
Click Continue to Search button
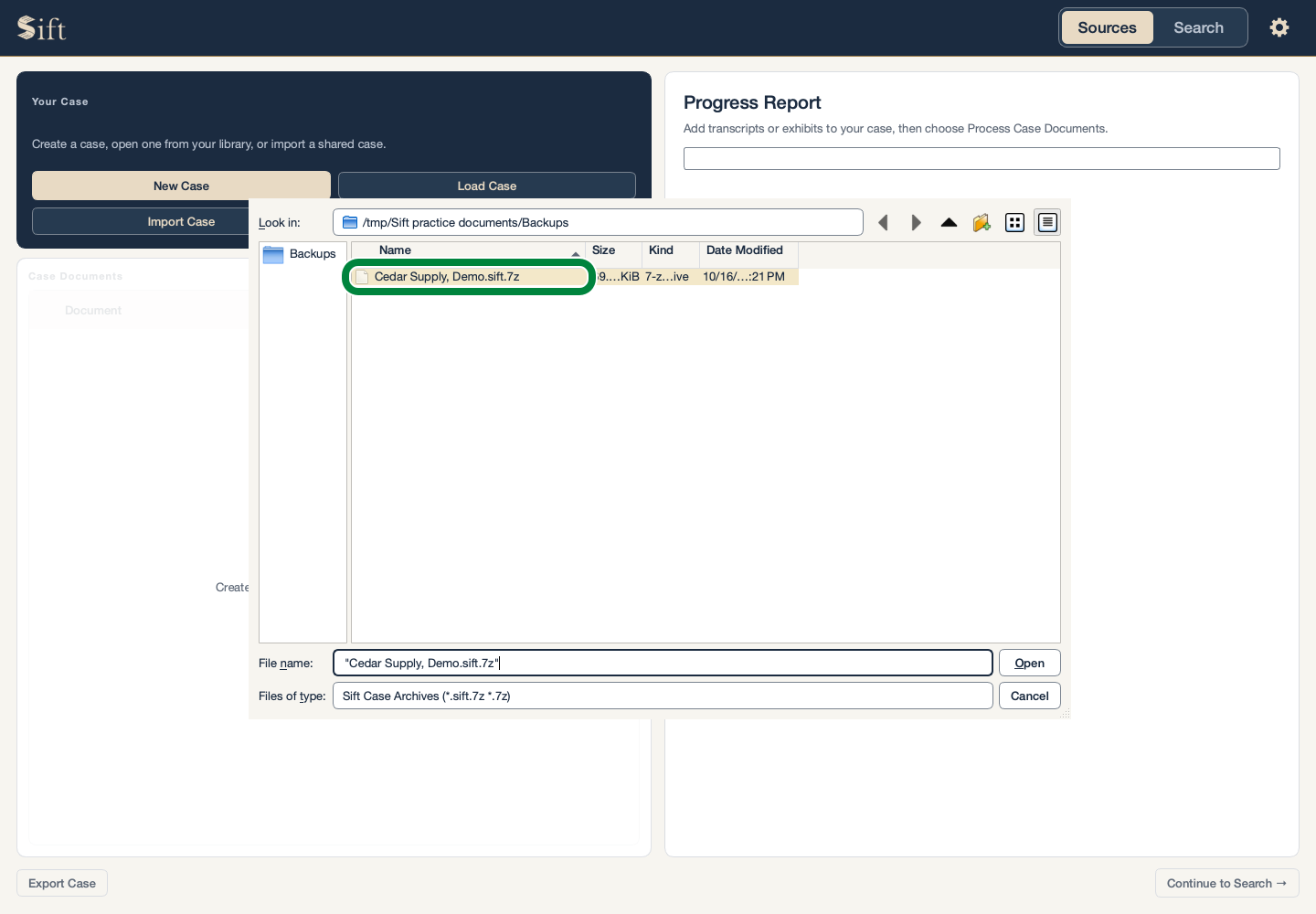click(1226, 883)
